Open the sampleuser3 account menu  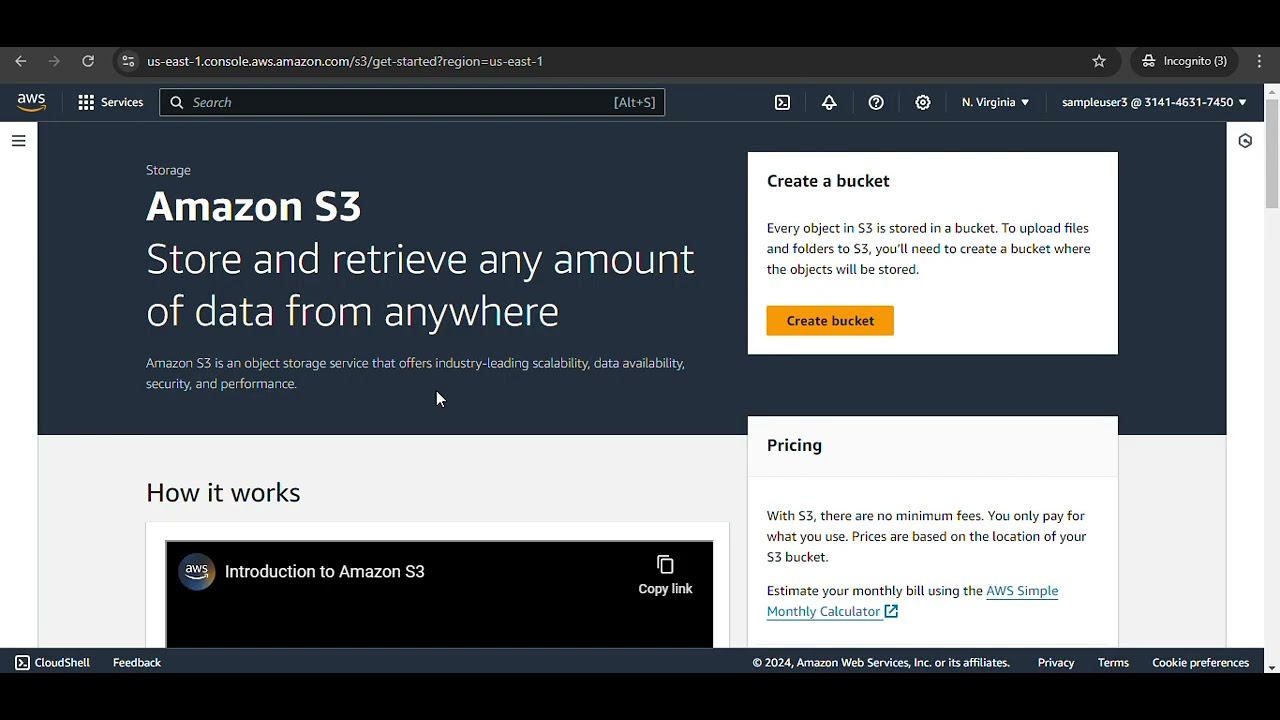[1154, 102]
